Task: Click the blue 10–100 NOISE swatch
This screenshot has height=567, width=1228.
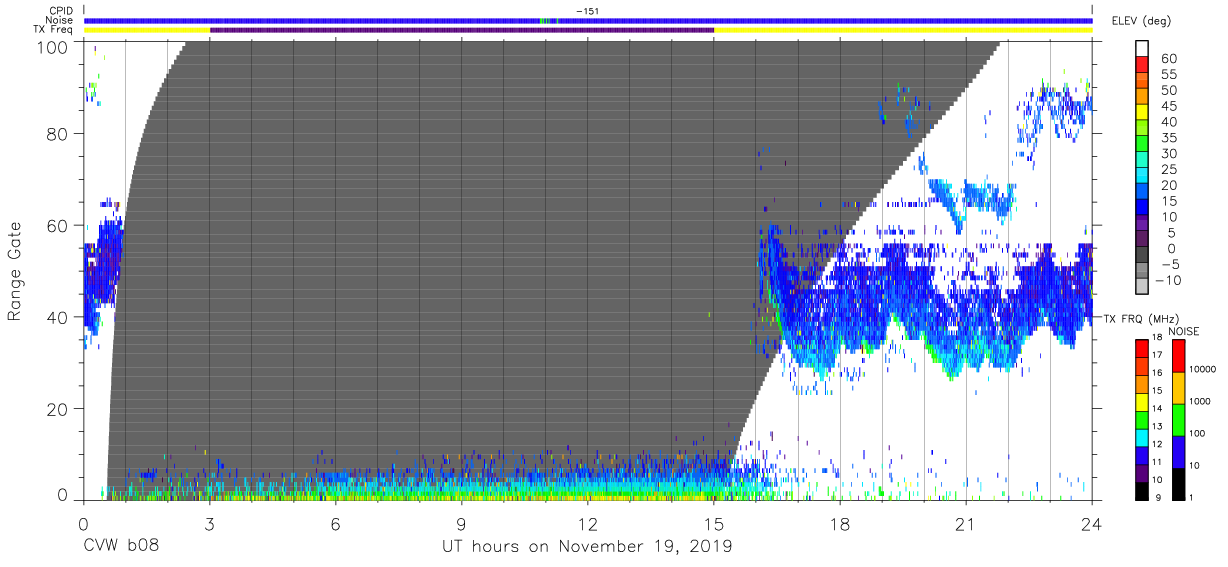Action: (x=1180, y=452)
